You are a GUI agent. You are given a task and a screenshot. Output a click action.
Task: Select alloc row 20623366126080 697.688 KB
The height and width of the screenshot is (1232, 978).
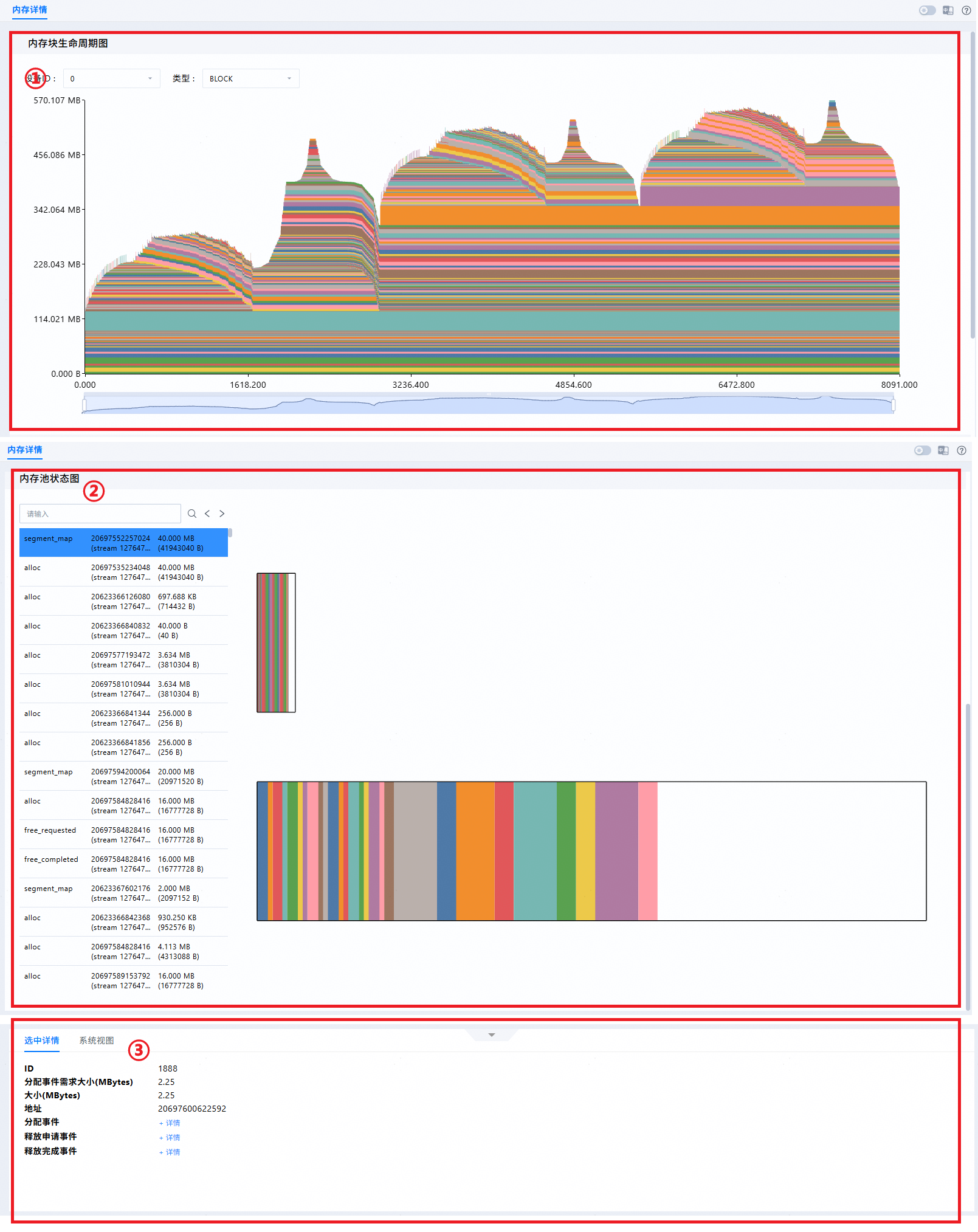point(123,601)
